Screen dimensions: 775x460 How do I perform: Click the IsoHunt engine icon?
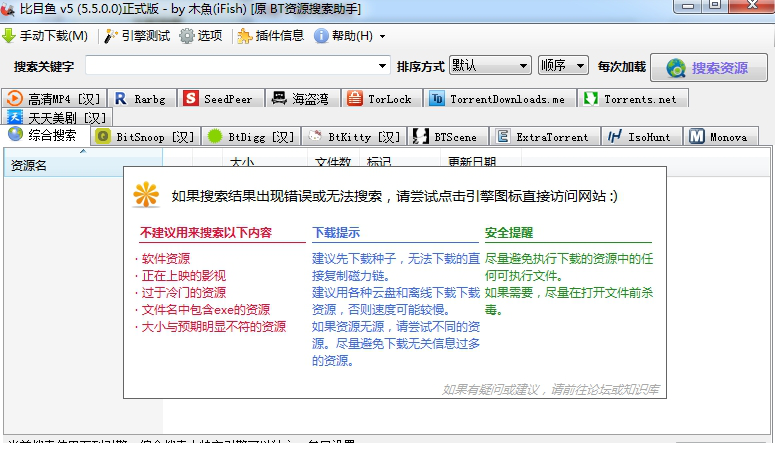(614, 136)
